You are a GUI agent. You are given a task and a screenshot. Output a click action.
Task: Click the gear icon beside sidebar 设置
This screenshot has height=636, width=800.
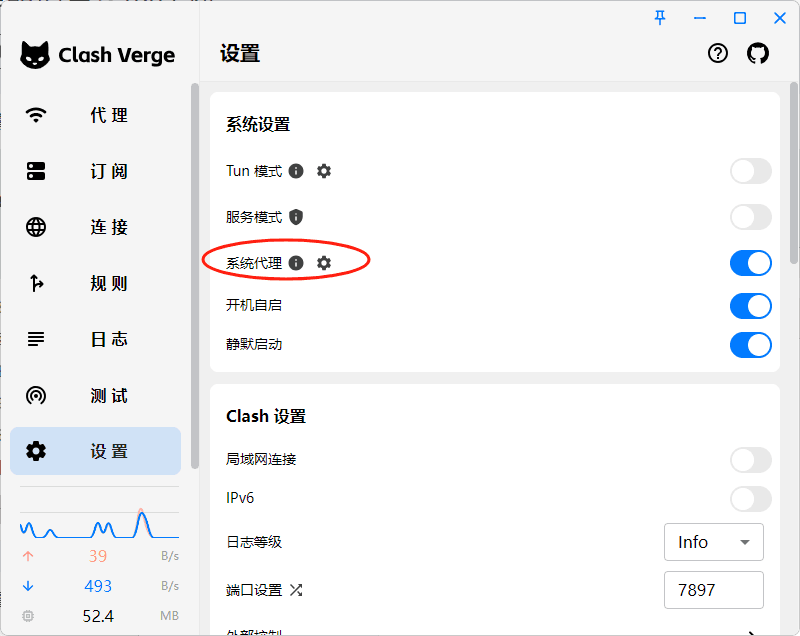pyautogui.click(x=36, y=451)
